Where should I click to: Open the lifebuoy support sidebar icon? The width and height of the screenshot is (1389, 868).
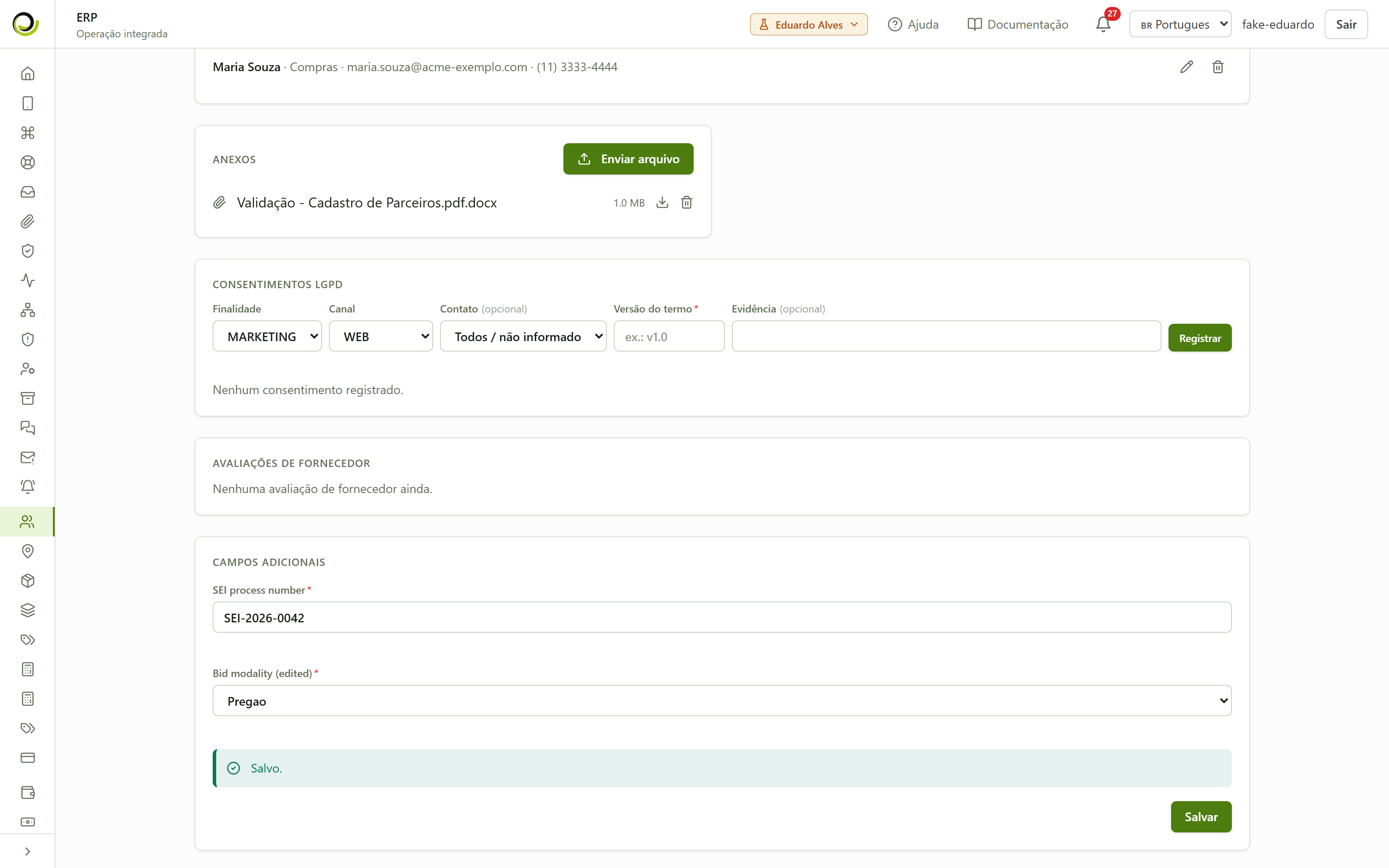click(27, 162)
